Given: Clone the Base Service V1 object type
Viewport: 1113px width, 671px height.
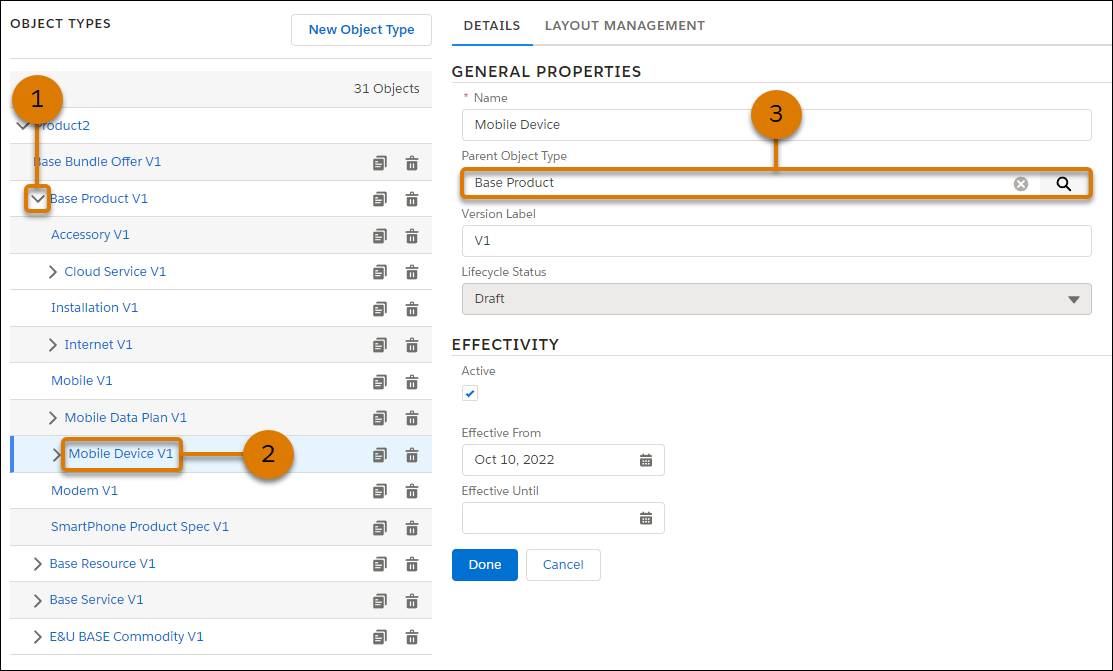Looking at the screenshot, I should click(380, 601).
